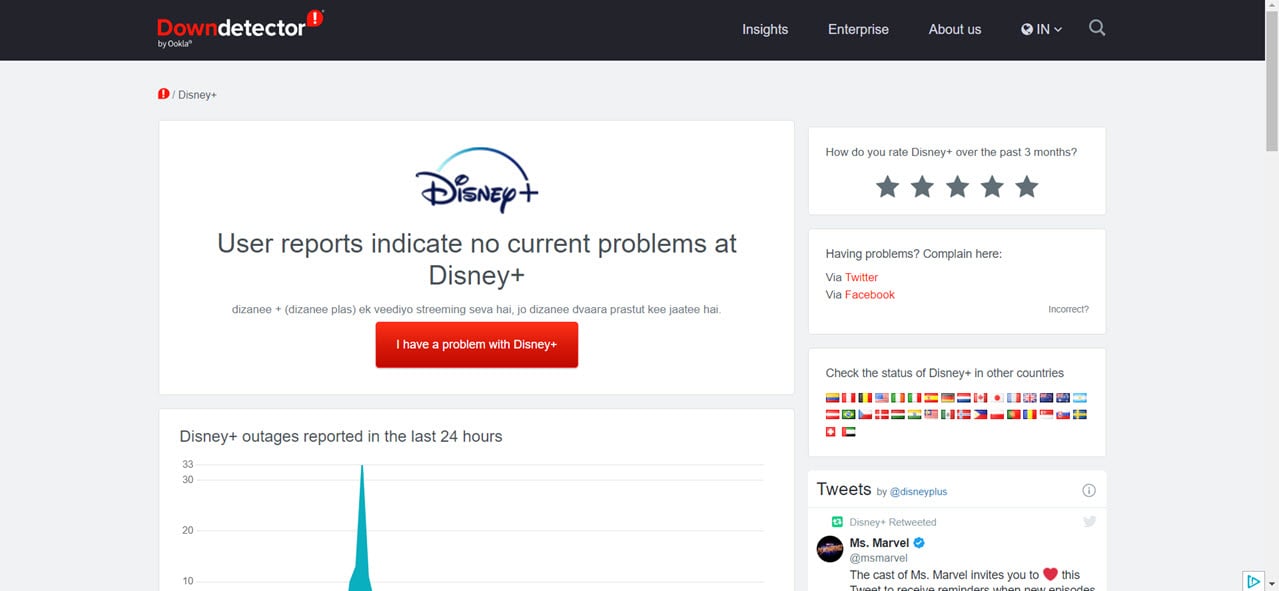Rate Disney+ four stars
This screenshot has width=1279, height=591.
992,186
